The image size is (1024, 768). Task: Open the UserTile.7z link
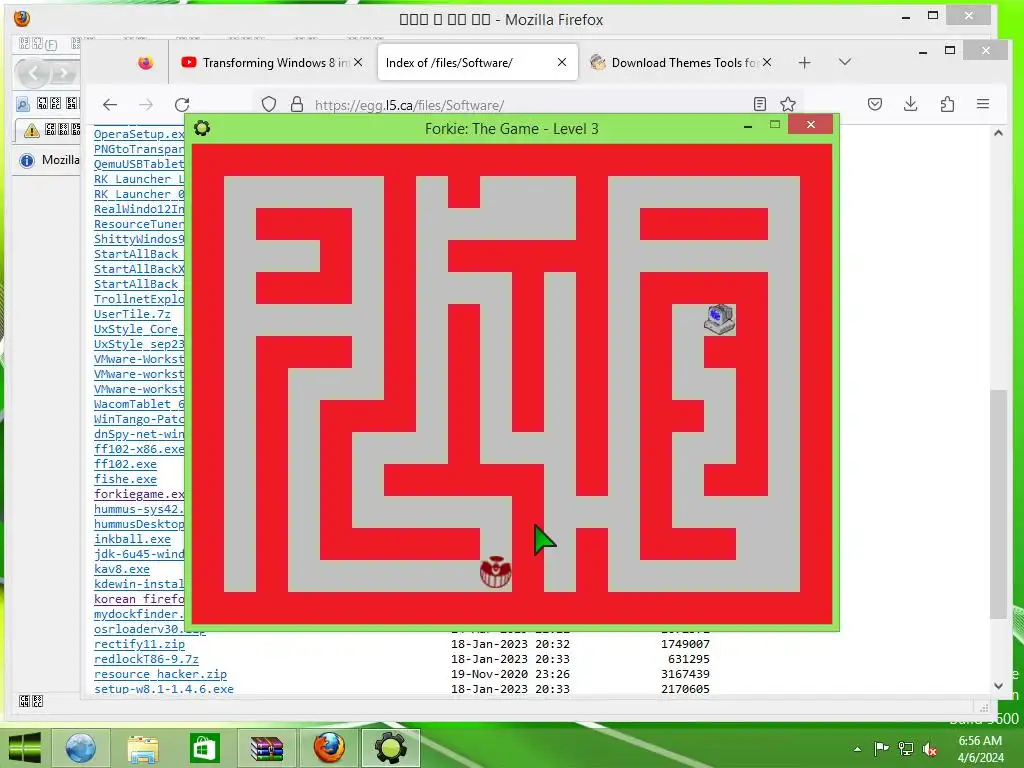[x=132, y=314]
